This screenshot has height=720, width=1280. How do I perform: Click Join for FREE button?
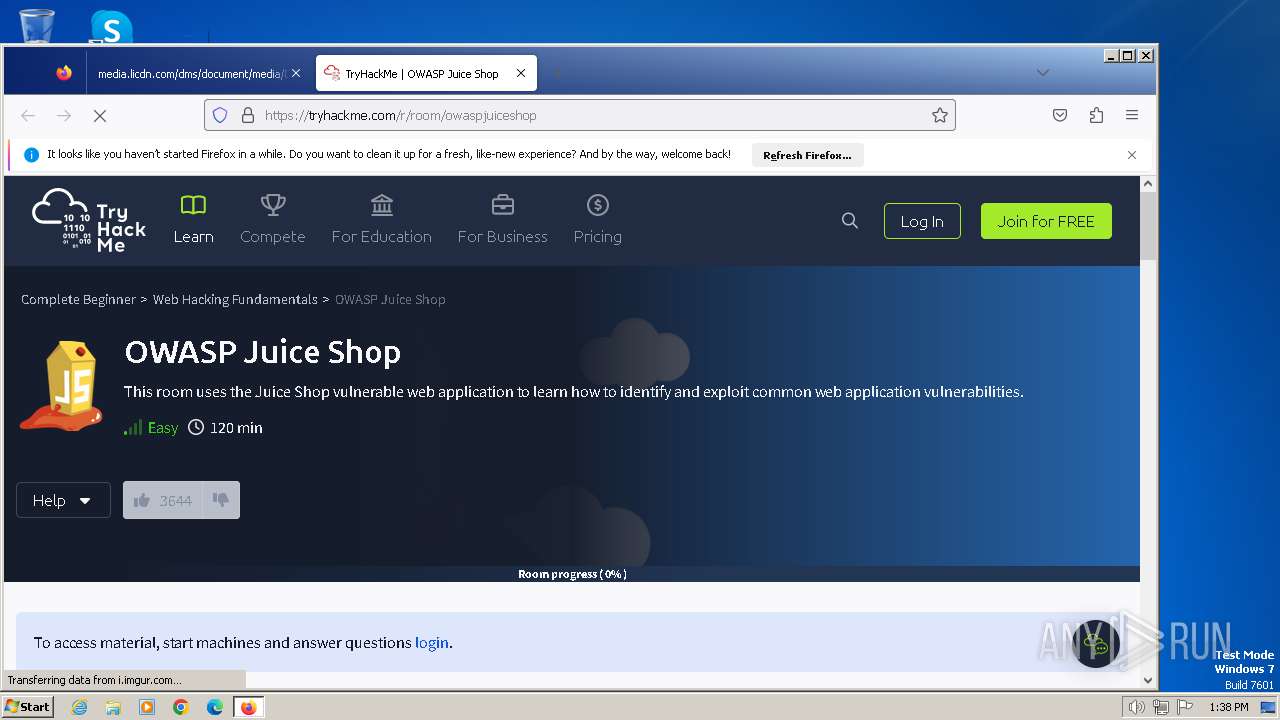(1046, 221)
